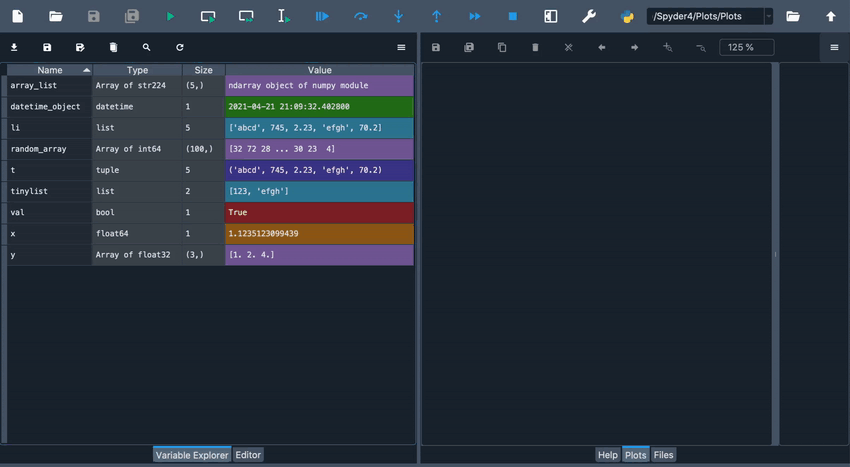The height and width of the screenshot is (467, 850).
Task: Search variable names and types
Action: [146, 47]
